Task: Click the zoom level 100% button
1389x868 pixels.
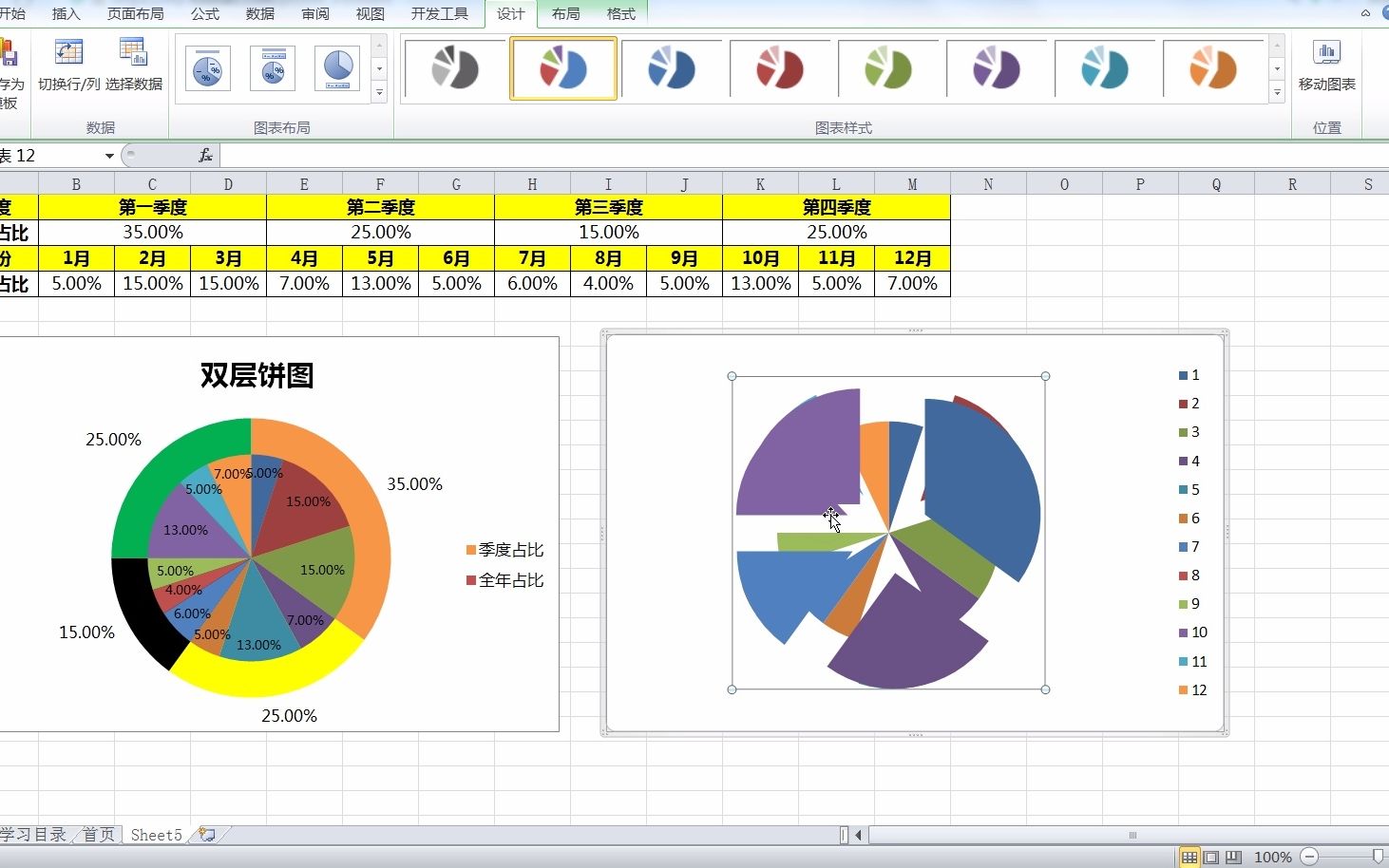Action: click(x=1272, y=858)
